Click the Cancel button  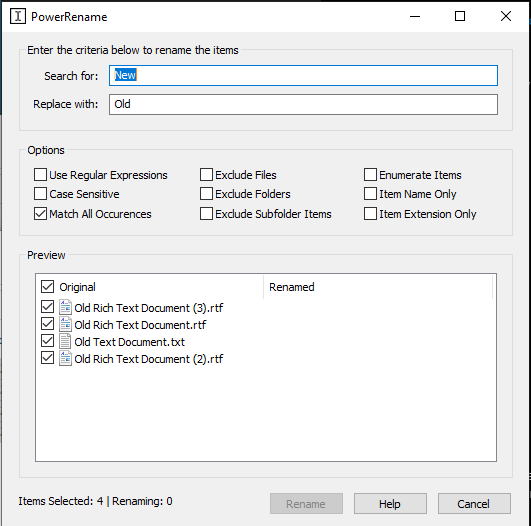point(474,504)
